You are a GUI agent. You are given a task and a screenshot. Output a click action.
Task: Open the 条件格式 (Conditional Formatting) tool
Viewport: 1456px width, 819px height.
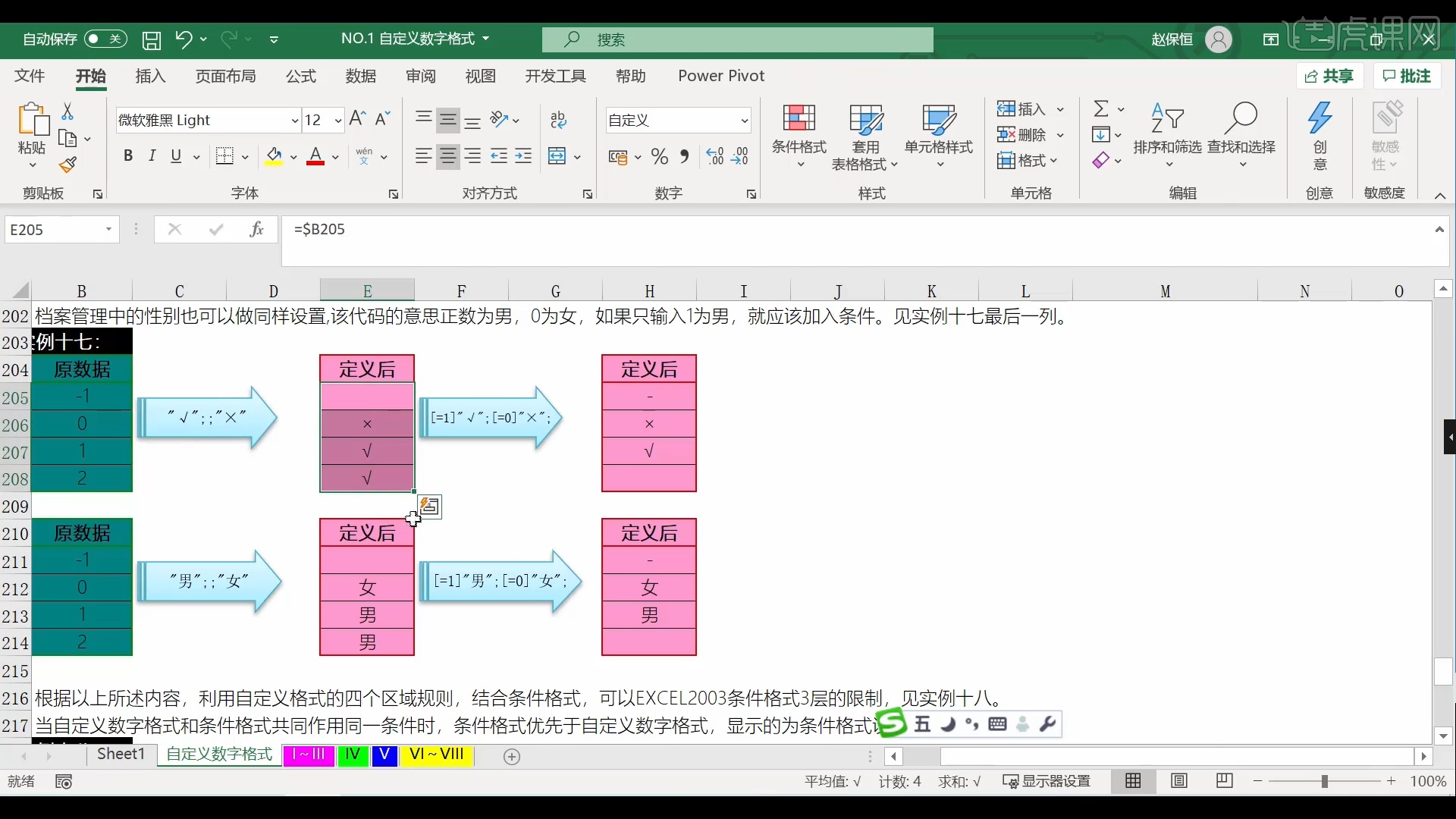(798, 135)
